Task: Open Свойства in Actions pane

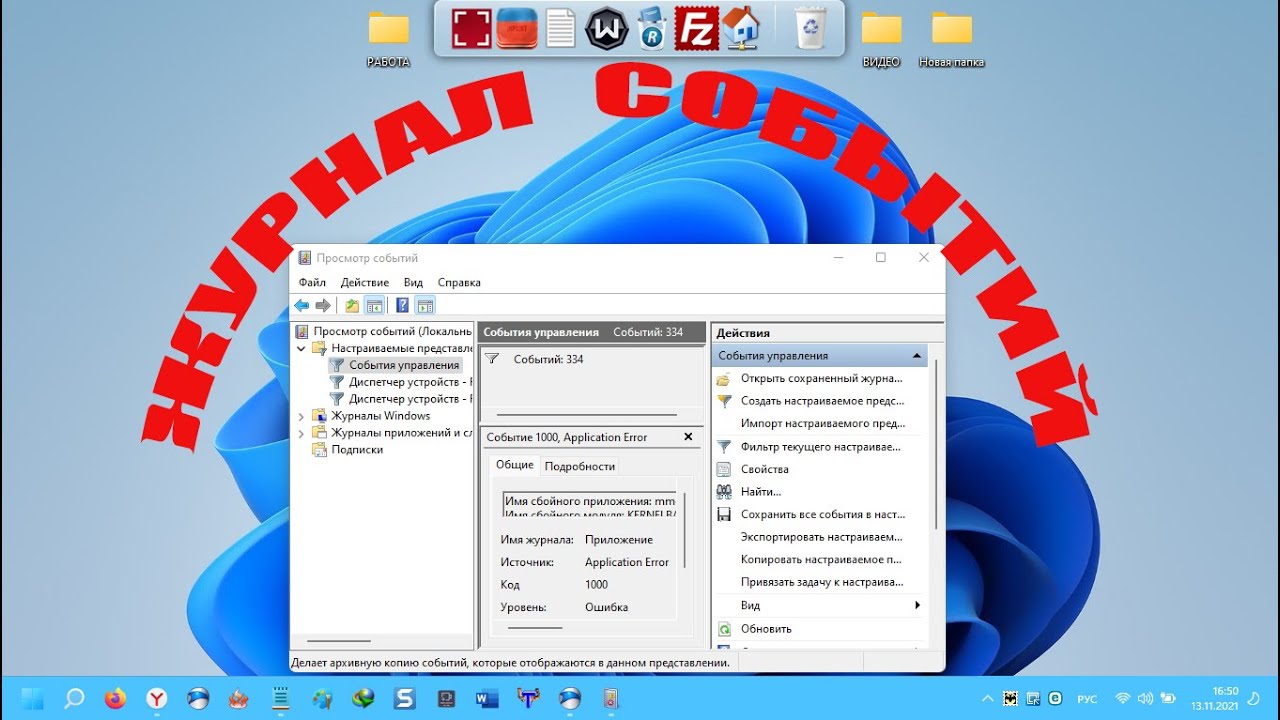Action: click(x=764, y=469)
